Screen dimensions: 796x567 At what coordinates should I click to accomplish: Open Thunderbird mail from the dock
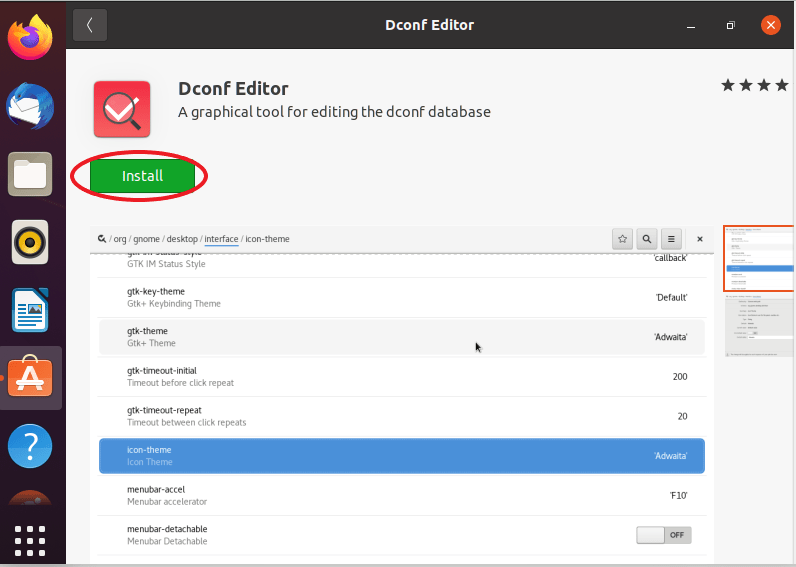click(30, 106)
